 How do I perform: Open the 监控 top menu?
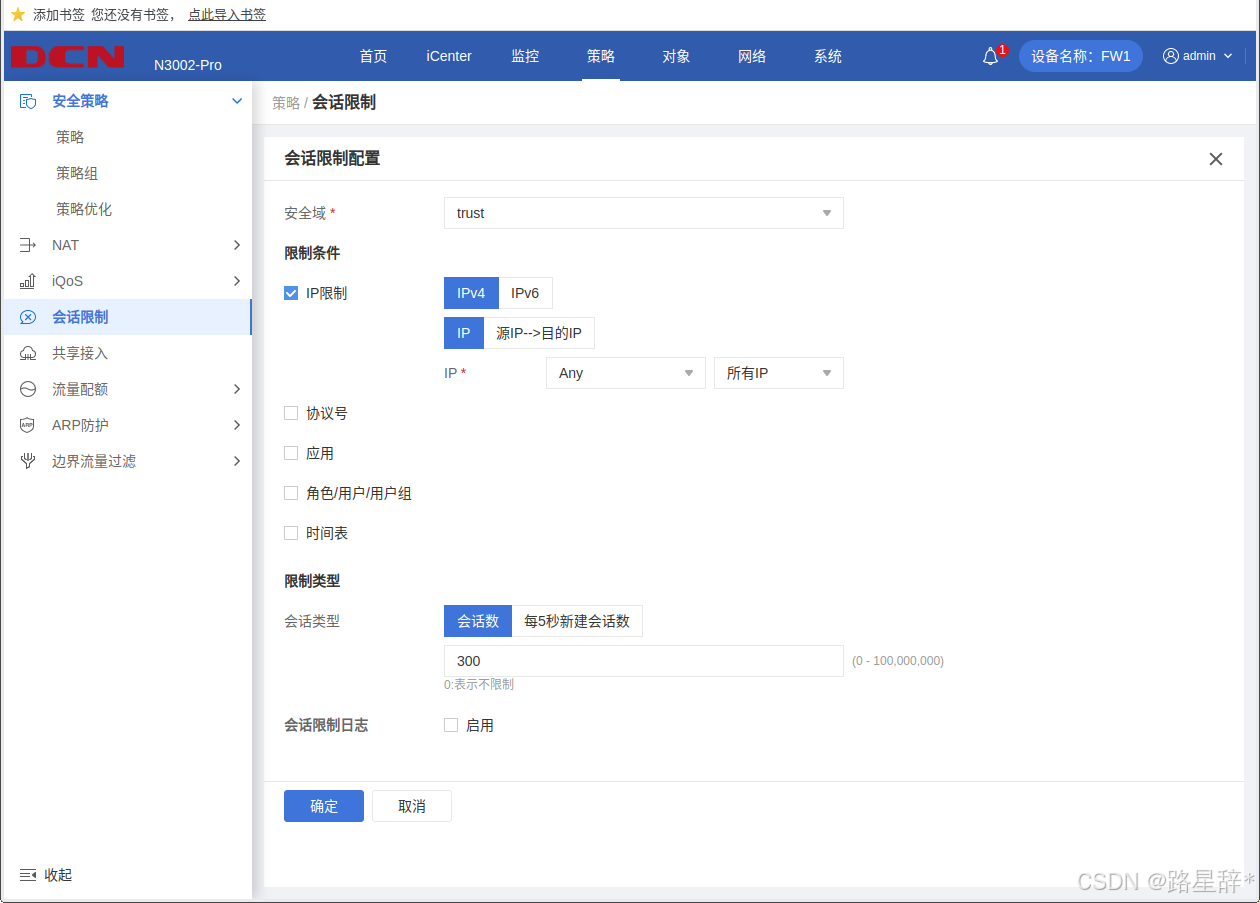click(525, 56)
